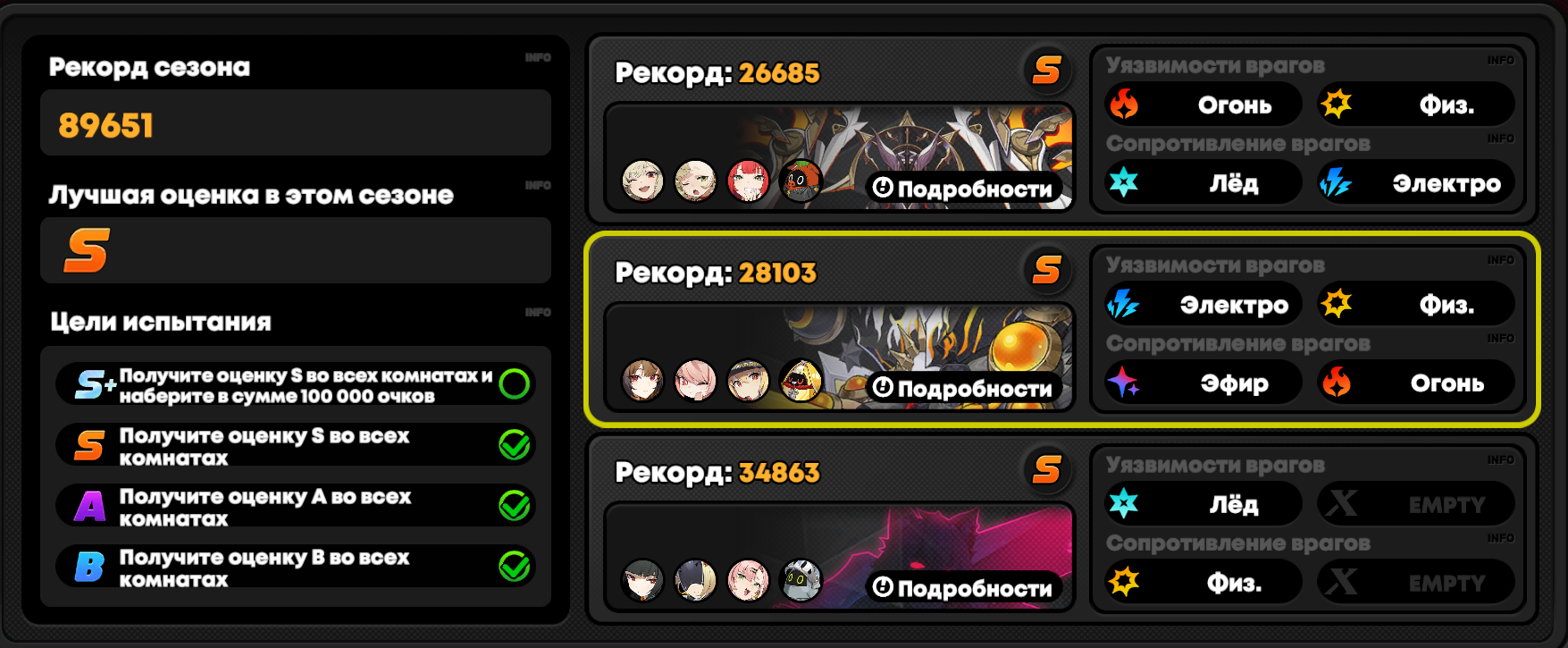Open Подробности for record 34863
1568x648 pixels.
[963, 588]
